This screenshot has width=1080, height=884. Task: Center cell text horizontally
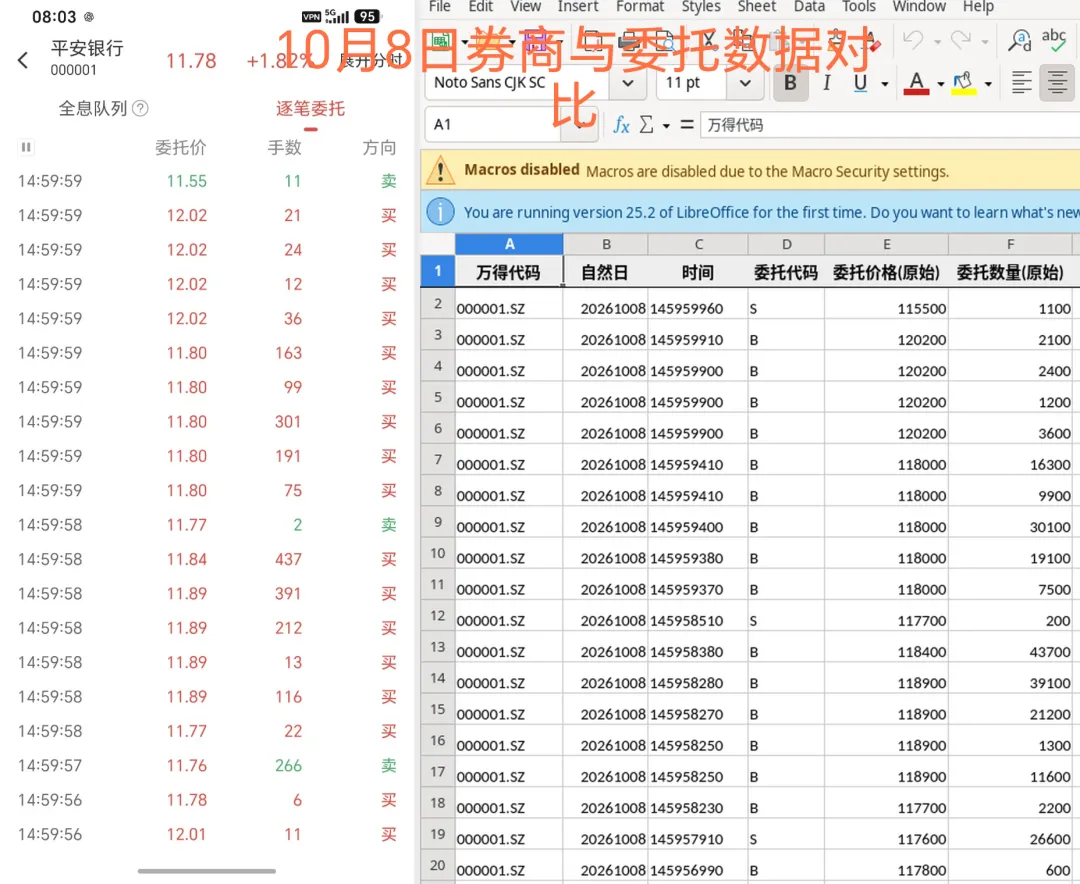1057,83
